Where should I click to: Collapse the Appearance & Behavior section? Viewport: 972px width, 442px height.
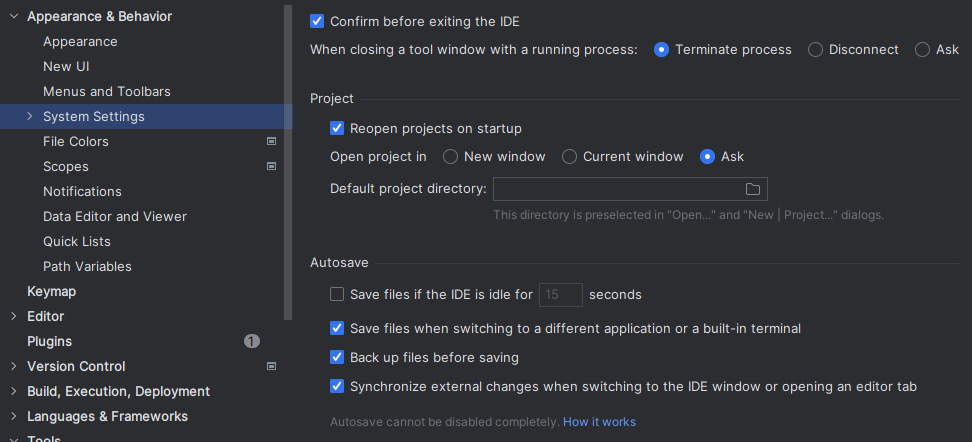[14, 16]
